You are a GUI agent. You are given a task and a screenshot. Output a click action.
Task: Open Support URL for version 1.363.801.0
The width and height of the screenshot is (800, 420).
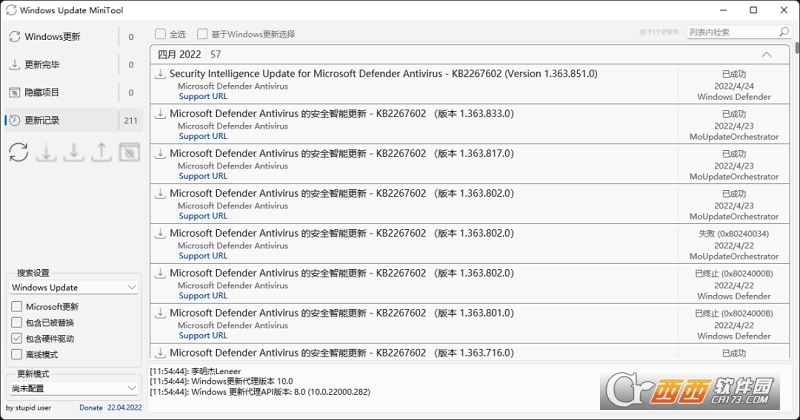pyautogui.click(x=203, y=335)
